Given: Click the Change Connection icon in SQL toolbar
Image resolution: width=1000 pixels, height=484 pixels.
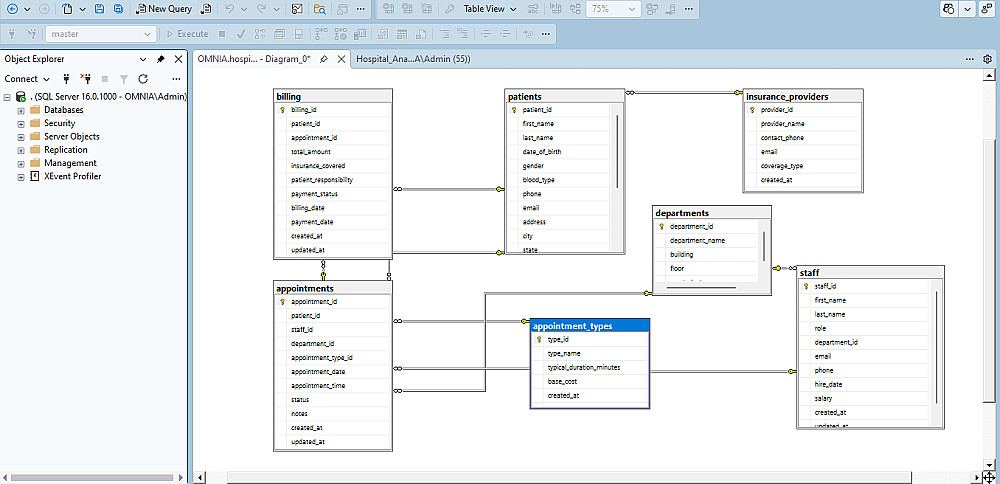Looking at the screenshot, I should point(31,34).
